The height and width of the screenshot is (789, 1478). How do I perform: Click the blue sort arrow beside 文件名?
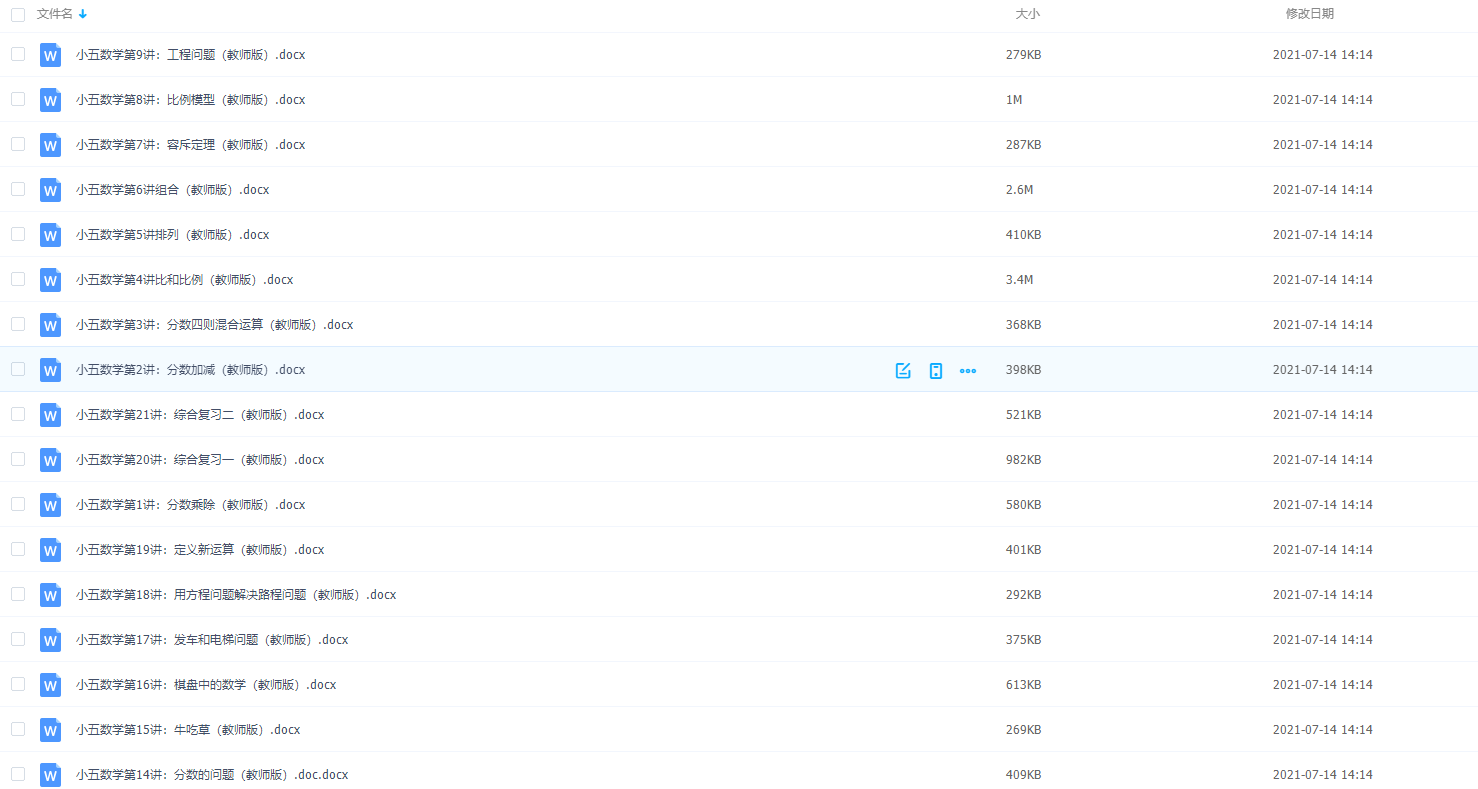[83, 14]
